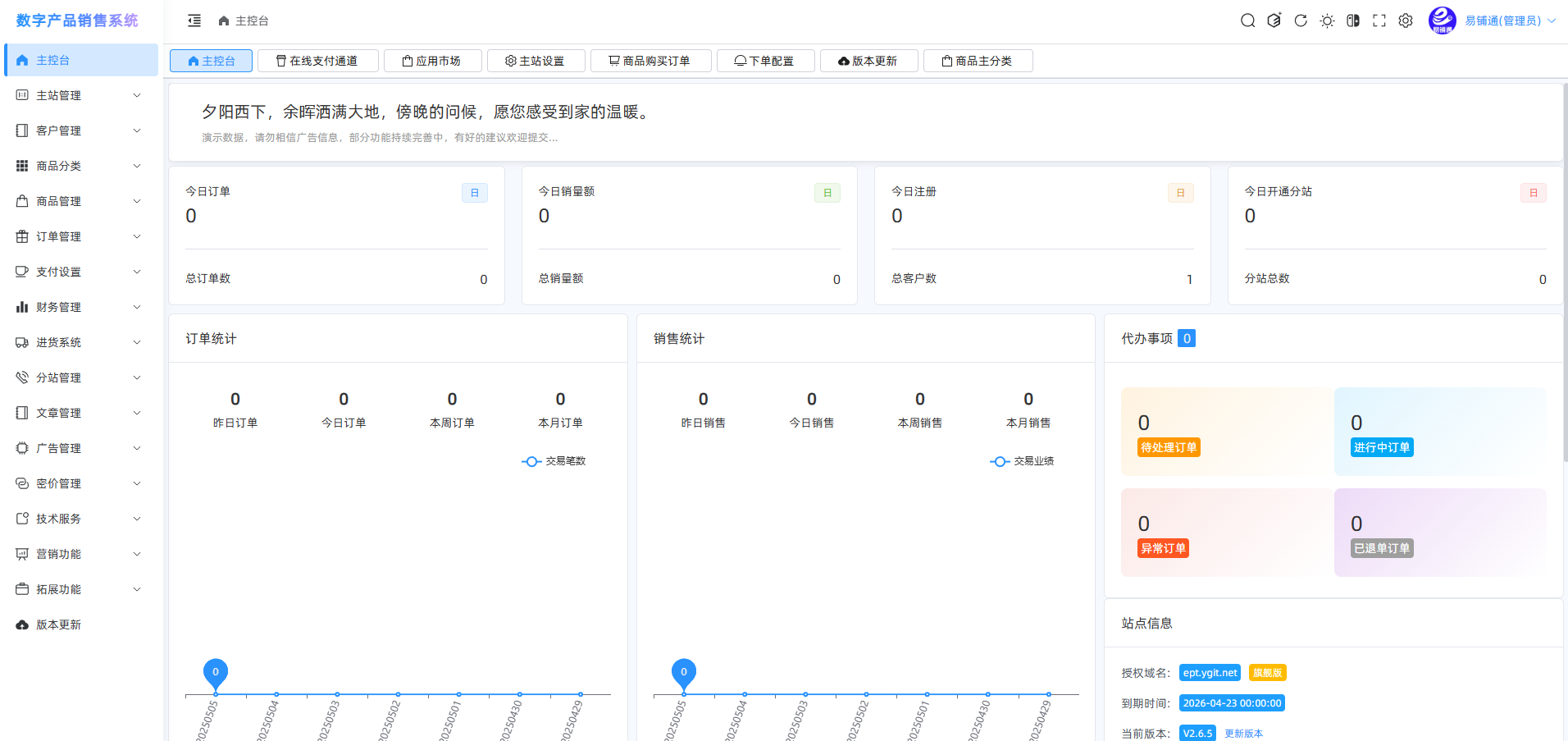Select 财务管理 in the sidebar

tap(57, 307)
